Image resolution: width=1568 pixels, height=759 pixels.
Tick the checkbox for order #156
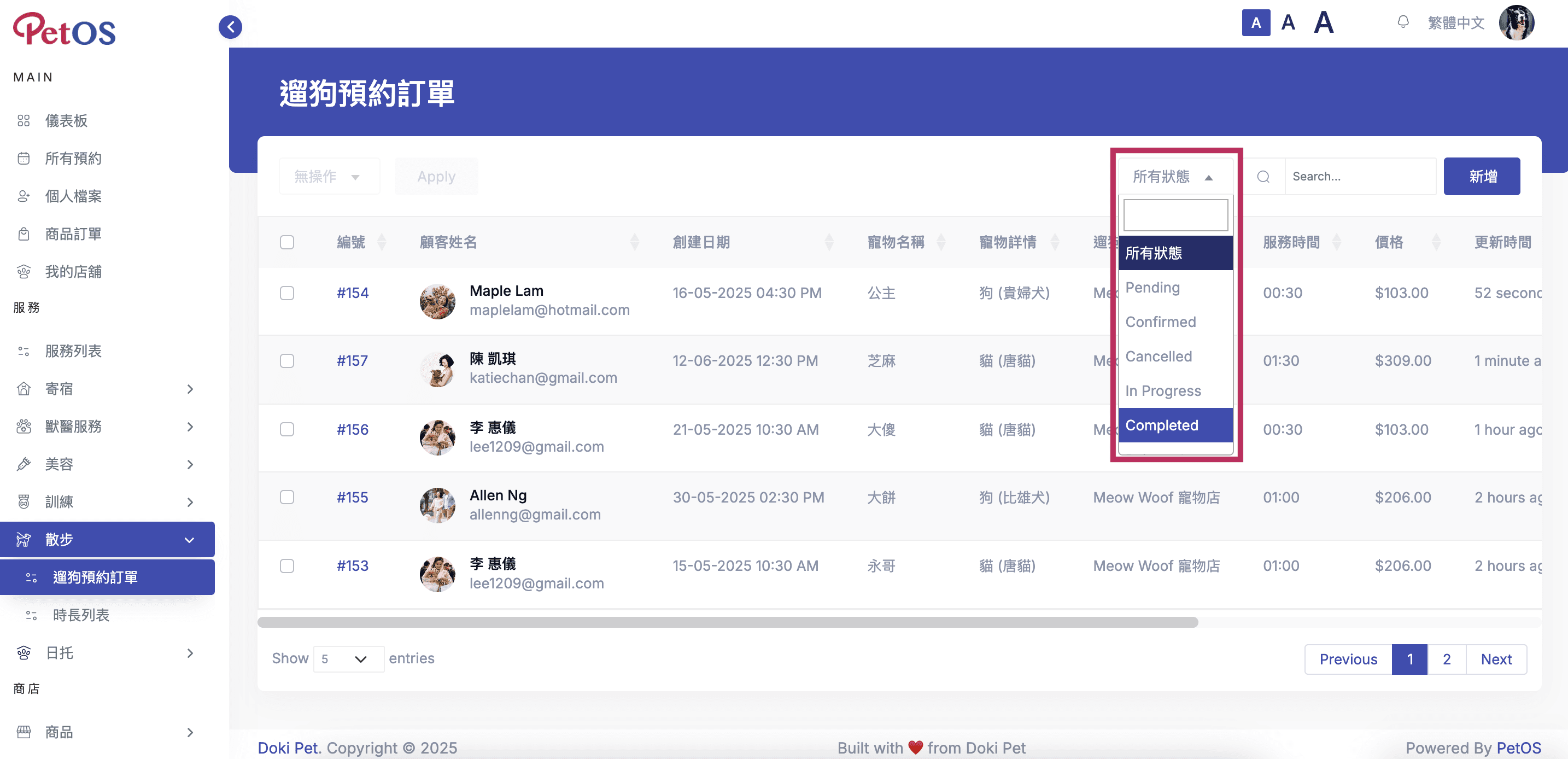click(286, 430)
